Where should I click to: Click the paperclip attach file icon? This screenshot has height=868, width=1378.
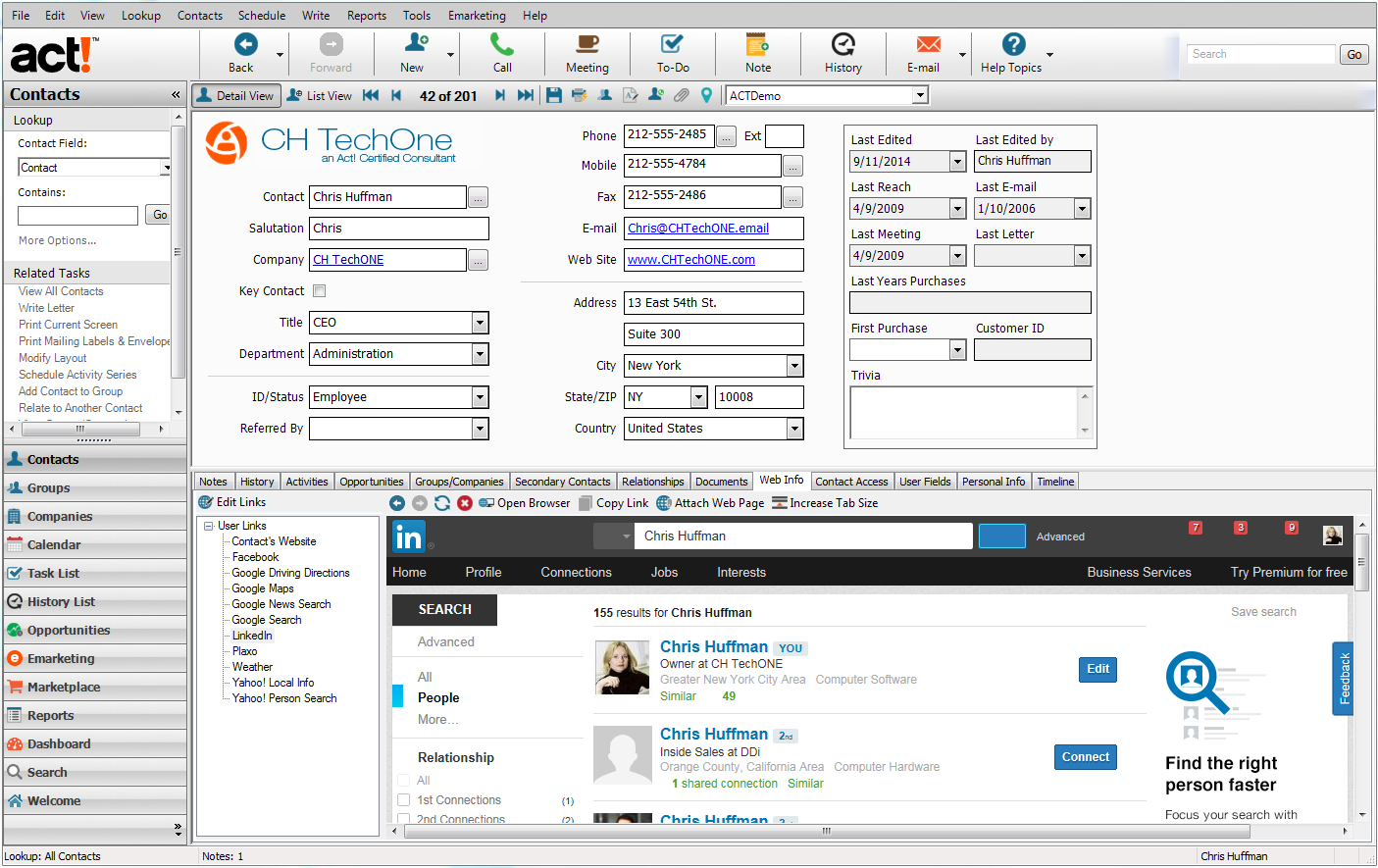click(x=681, y=95)
